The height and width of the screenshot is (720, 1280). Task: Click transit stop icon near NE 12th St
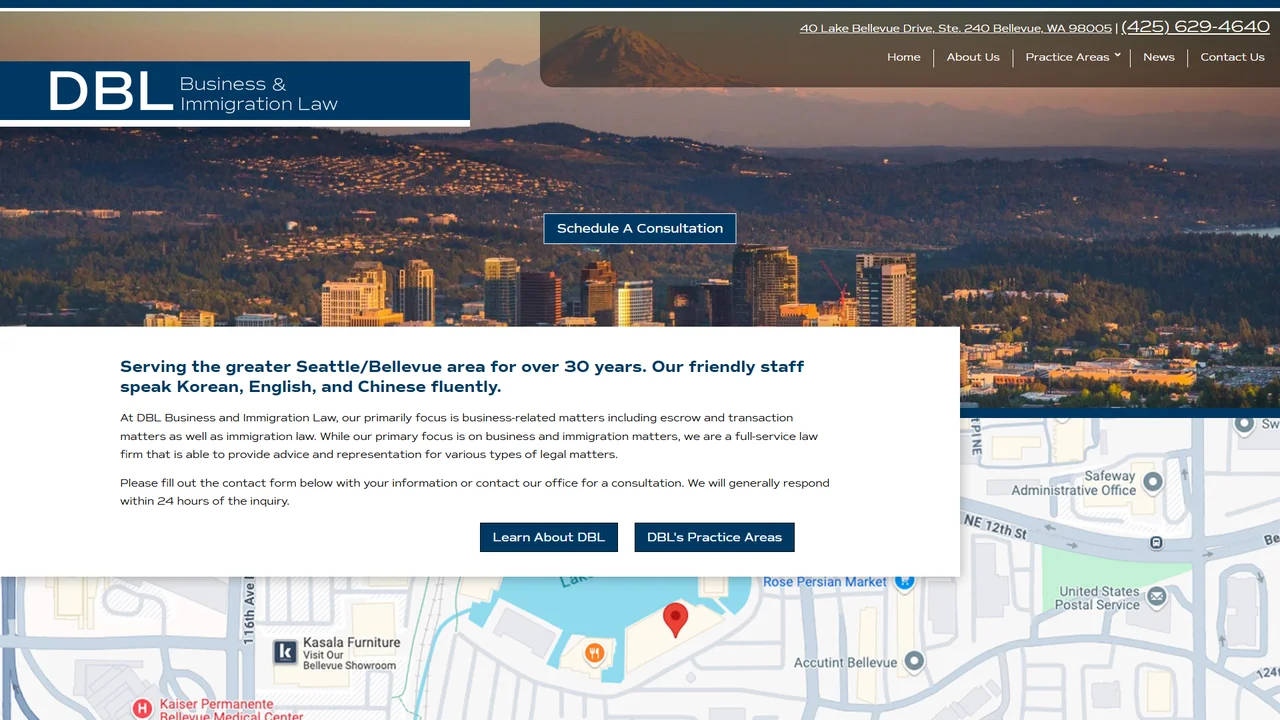tap(1156, 543)
